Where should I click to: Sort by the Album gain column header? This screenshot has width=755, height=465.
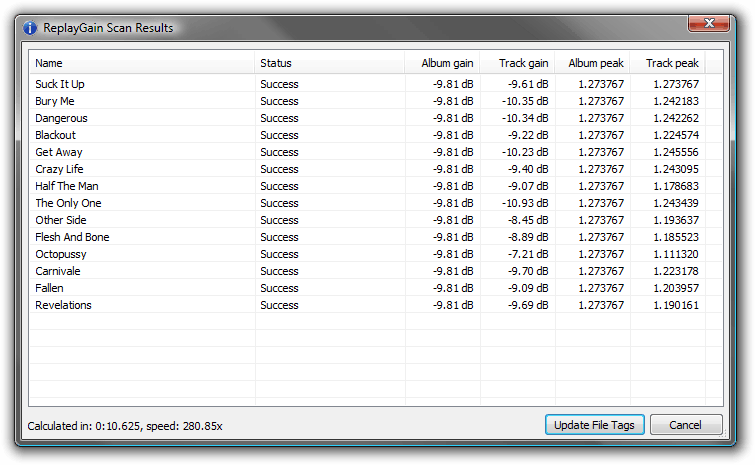pos(442,63)
